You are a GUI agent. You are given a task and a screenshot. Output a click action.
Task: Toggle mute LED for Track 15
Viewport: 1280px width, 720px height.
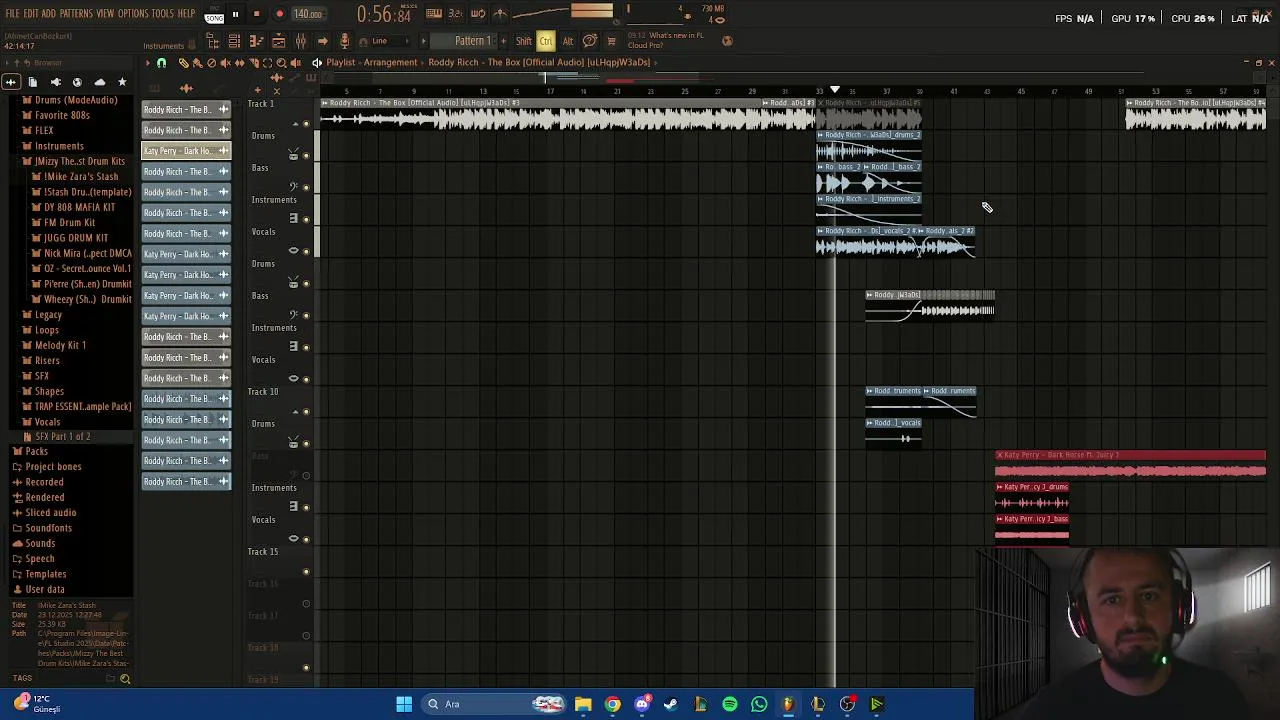307,571
